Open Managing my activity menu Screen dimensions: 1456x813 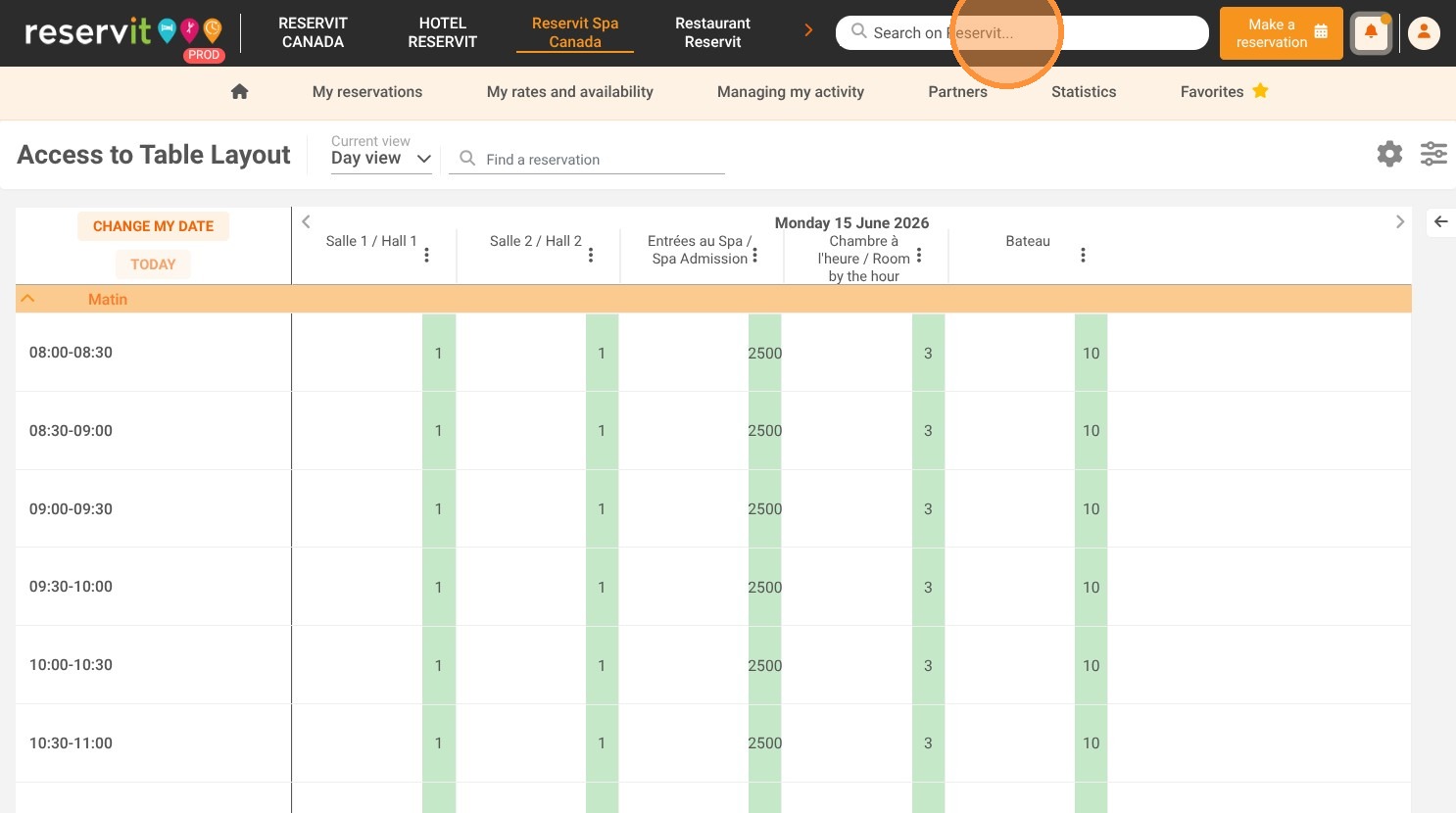point(791,91)
